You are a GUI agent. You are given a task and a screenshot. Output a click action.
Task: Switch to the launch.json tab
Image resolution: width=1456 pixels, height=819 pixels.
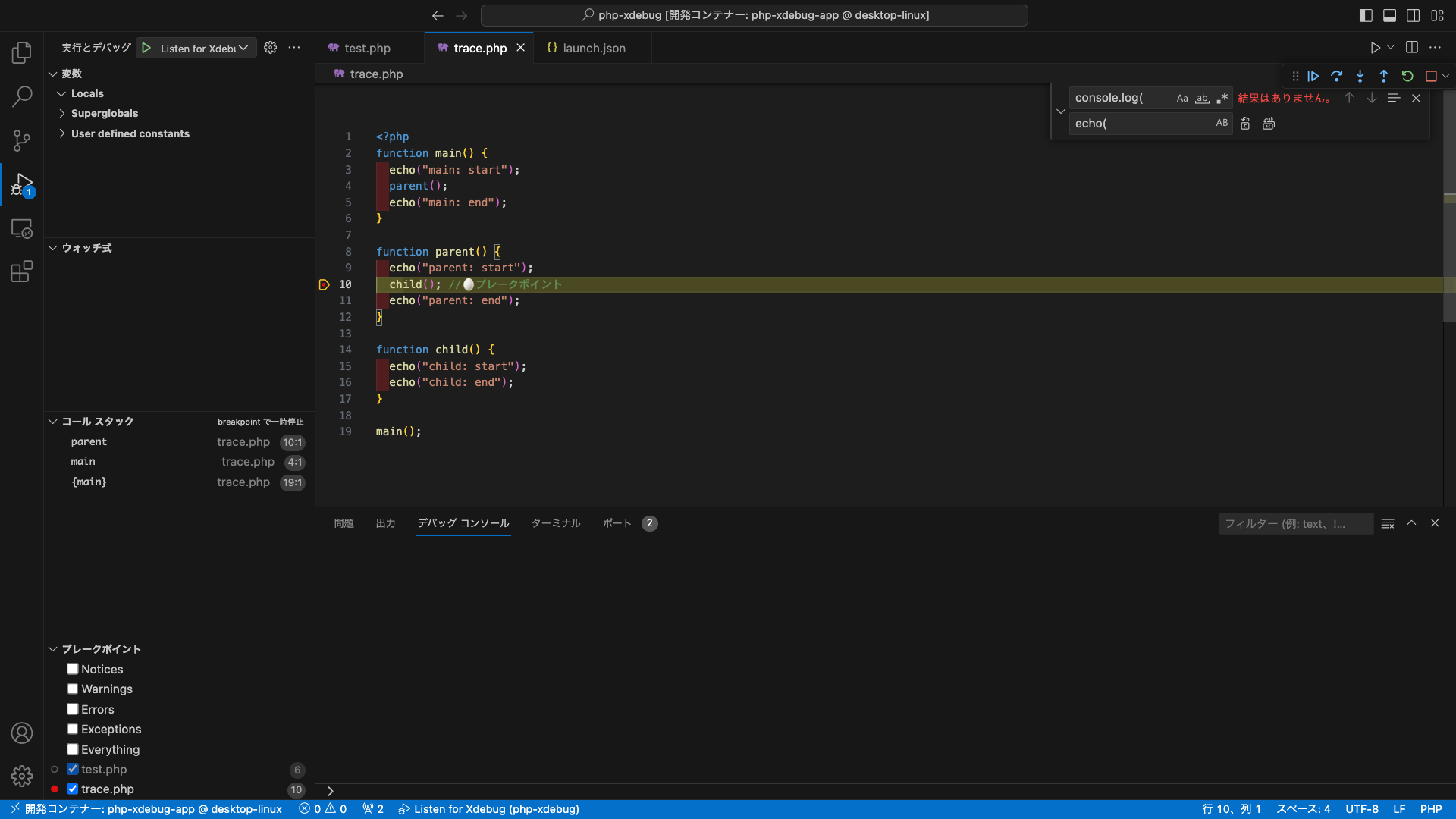click(x=594, y=47)
